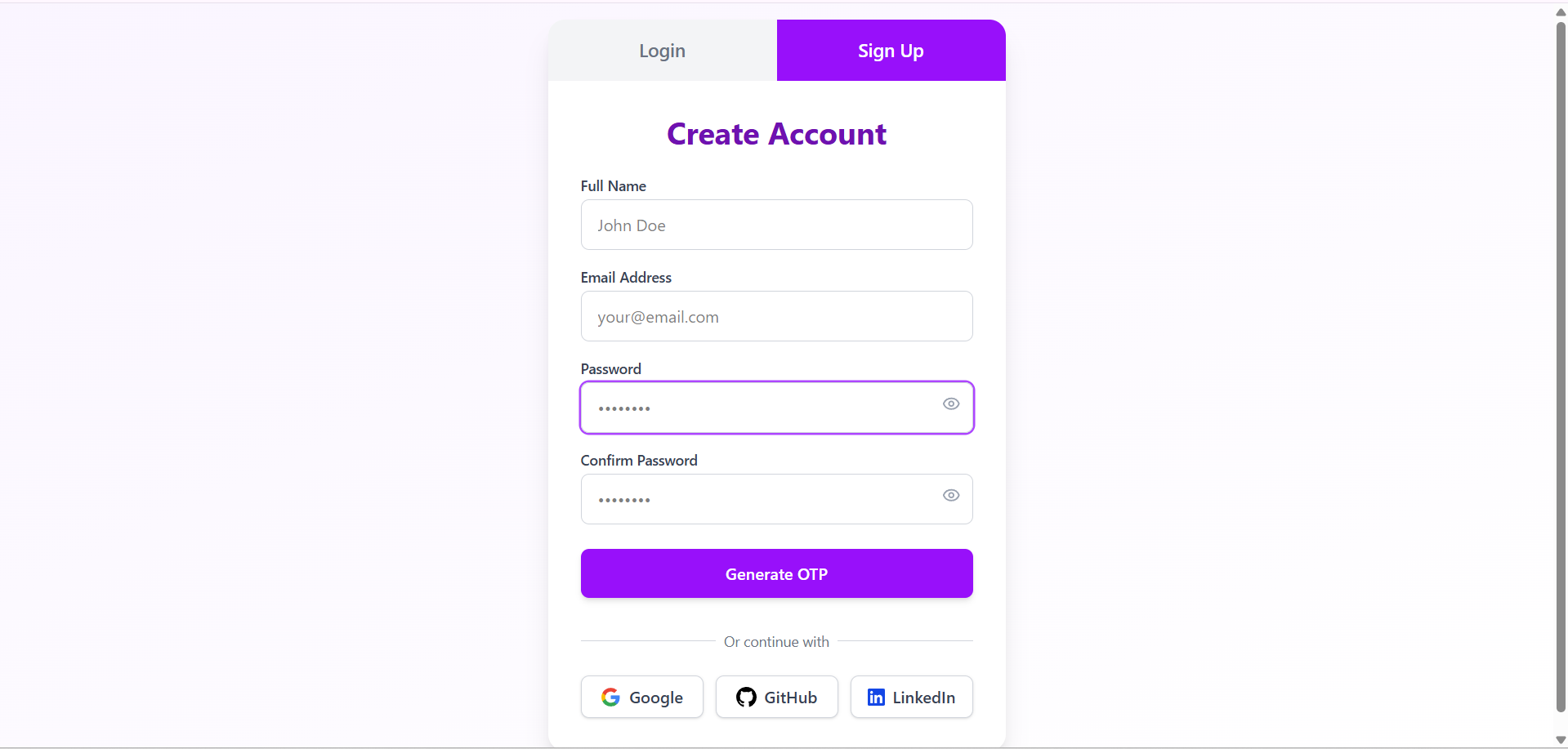
Task: Select the Sign Up tab
Action: pyautogui.click(x=891, y=51)
